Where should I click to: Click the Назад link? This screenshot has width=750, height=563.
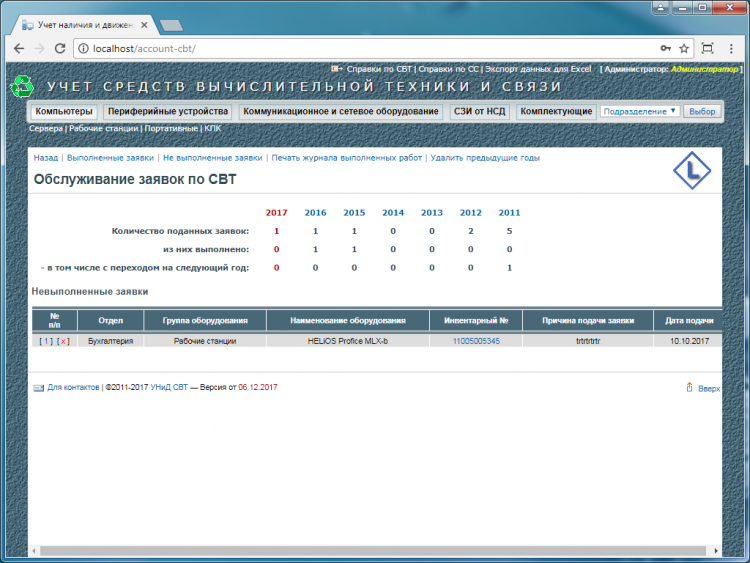pyautogui.click(x=45, y=158)
